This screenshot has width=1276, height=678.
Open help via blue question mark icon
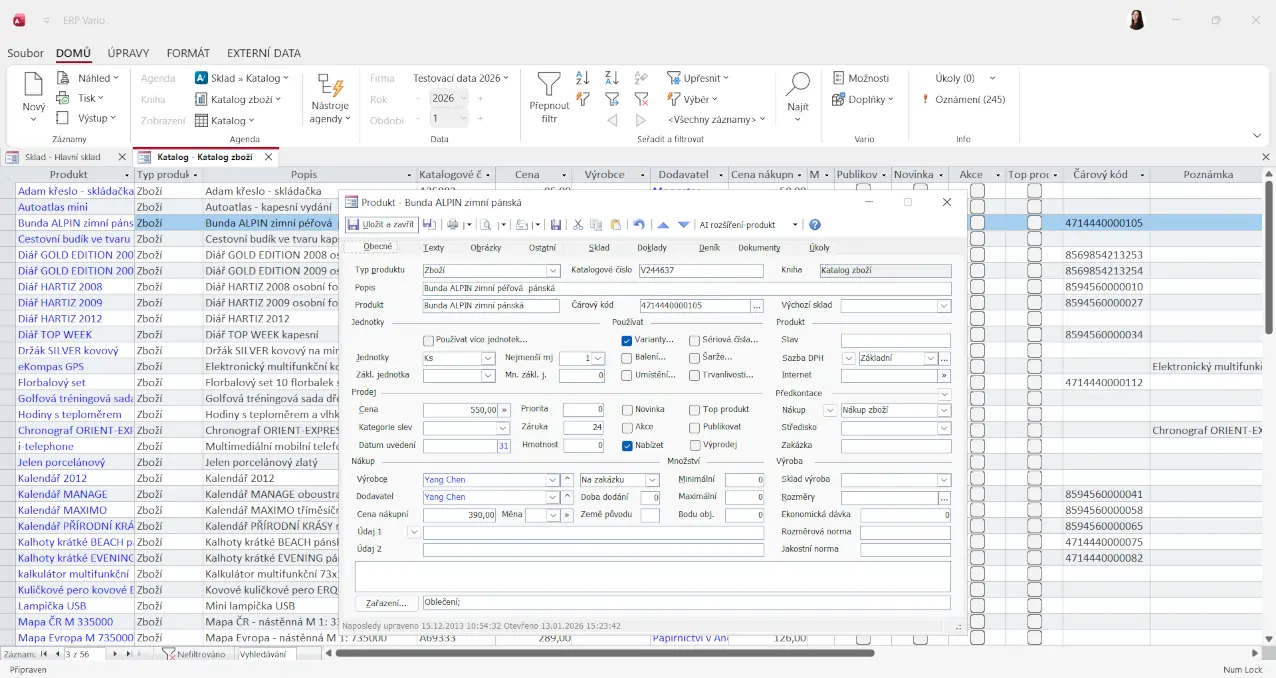(815, 225)
